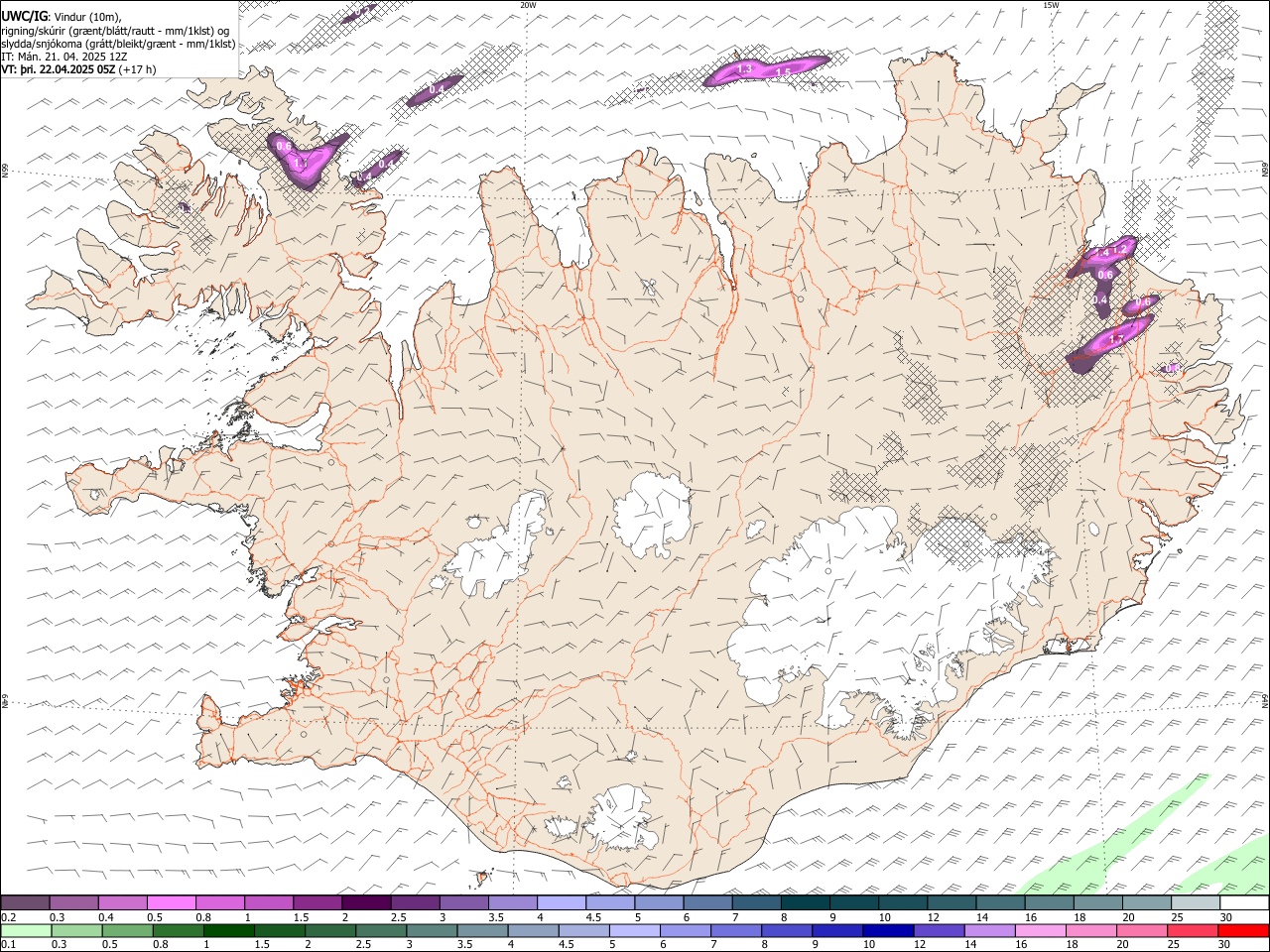Screen dimensions: 1270x952
Task: Click the 'IT: Mán. 21. 04. 2025 12Z' line
Action: click(64, 57)
